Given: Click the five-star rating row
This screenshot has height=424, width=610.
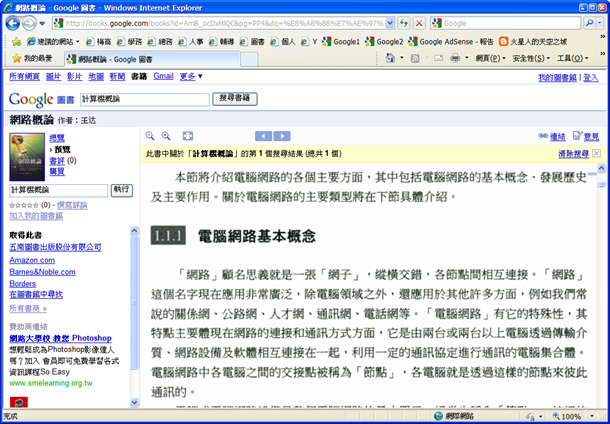Looking at the screenshot, I should click(x=24, y=205).
